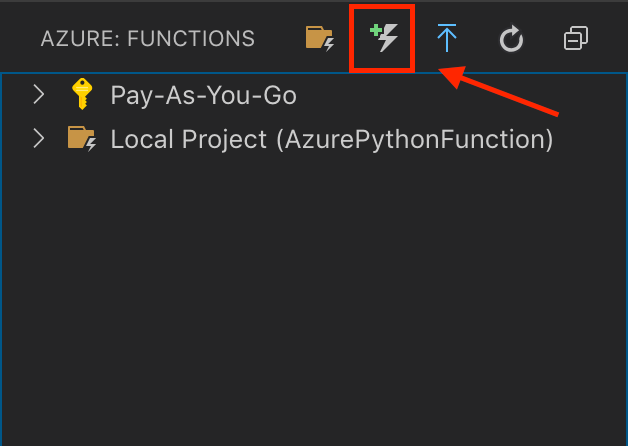The height and width of the screenshot is (446, 628).
Task: Refresh the Azure Functions view
Action: click(511, 40)
